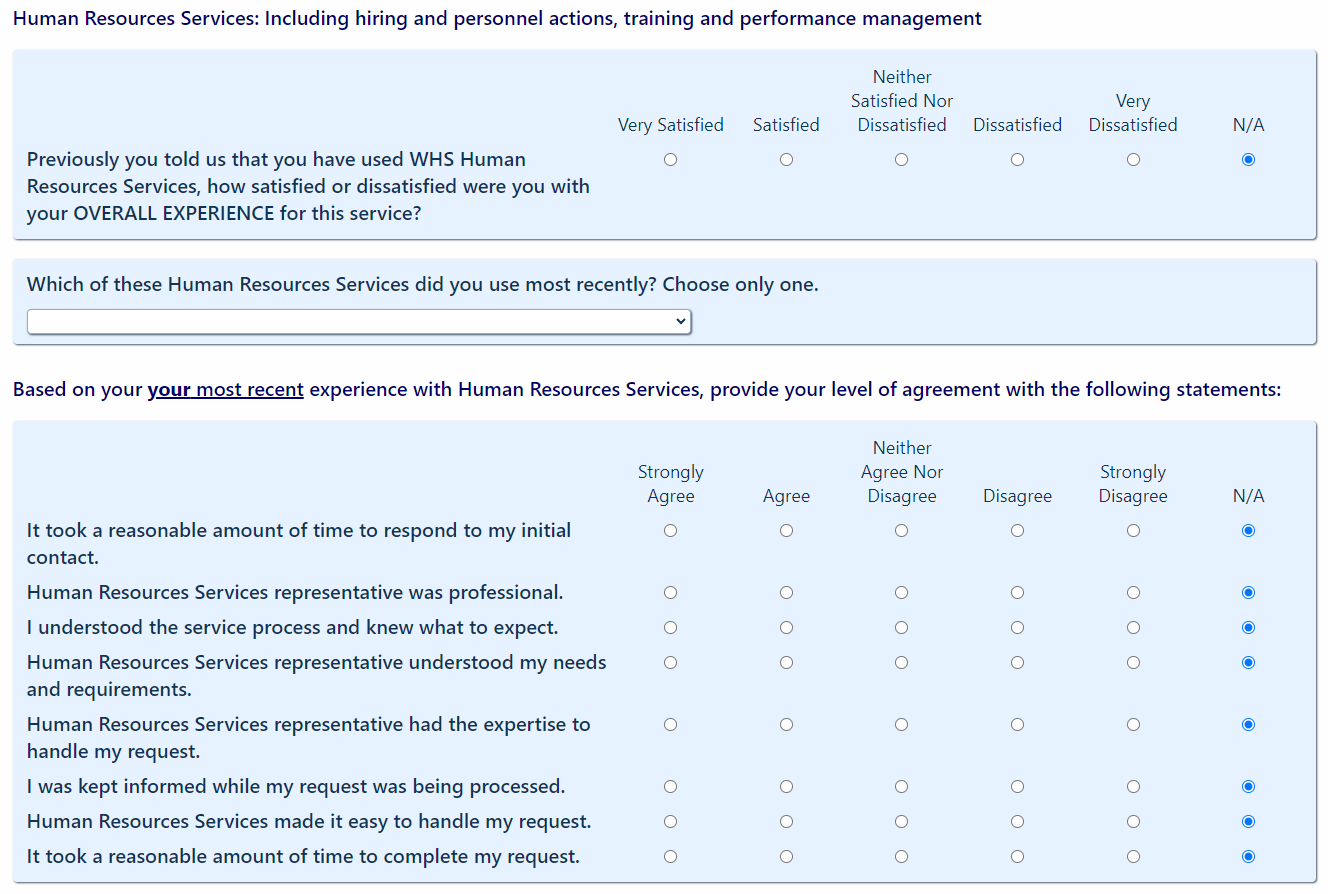This screenshot has width=1328, height=894.
Task: Select Very Satisfied for overall experience
Action: 670,160
